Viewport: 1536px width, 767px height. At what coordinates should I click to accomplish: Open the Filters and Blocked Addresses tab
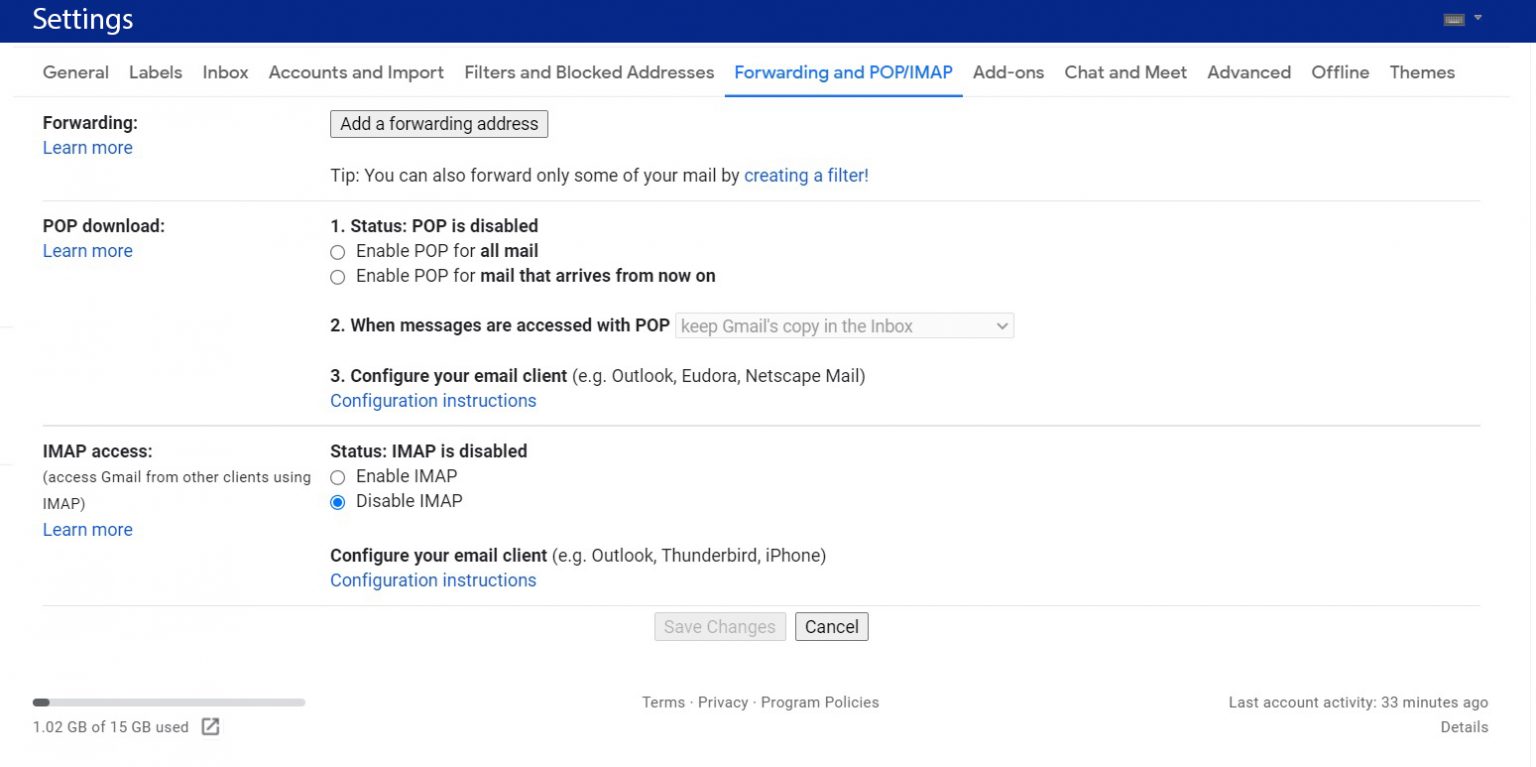click(x=588, y=72)
